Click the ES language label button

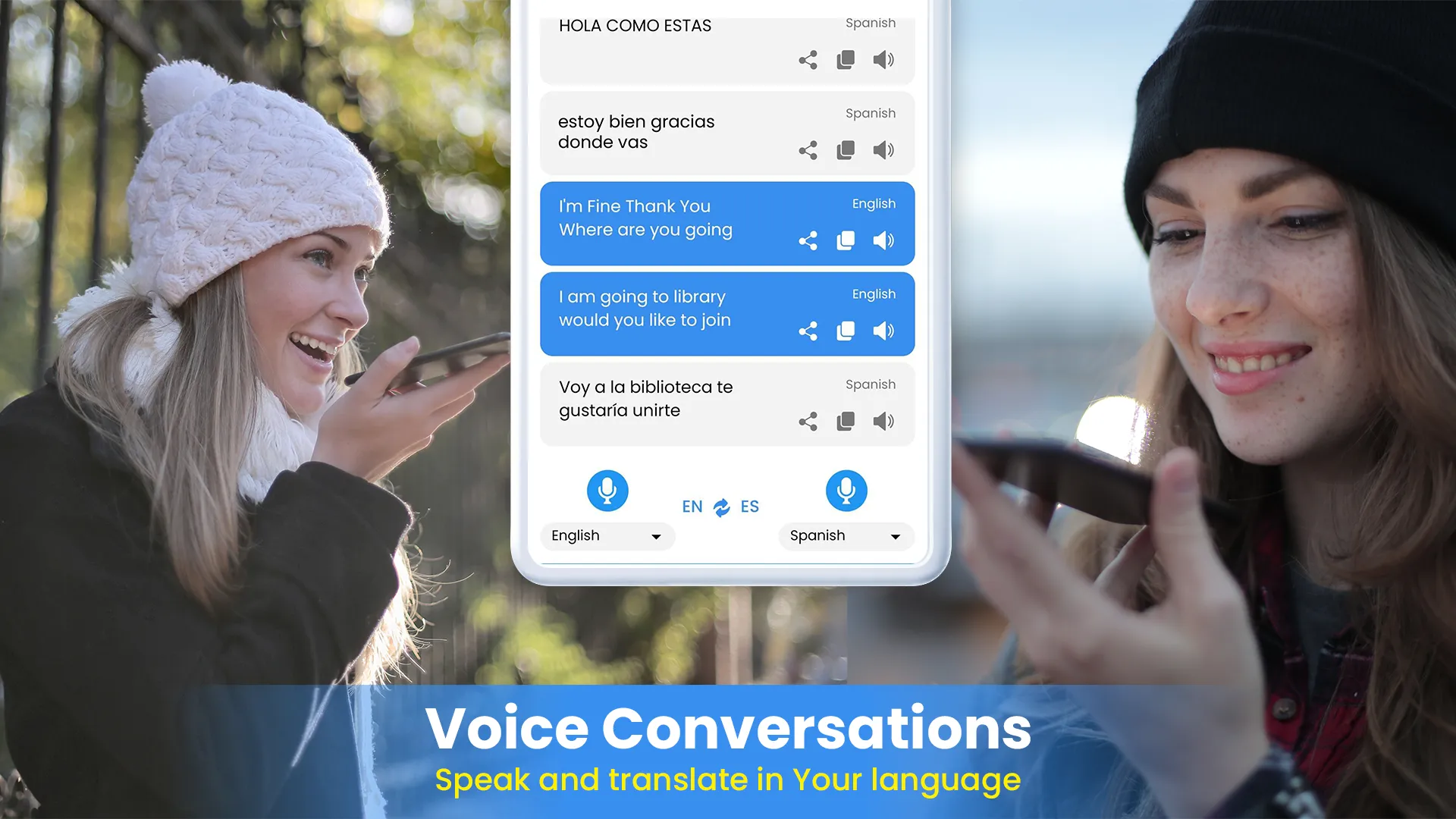[749, 506]
